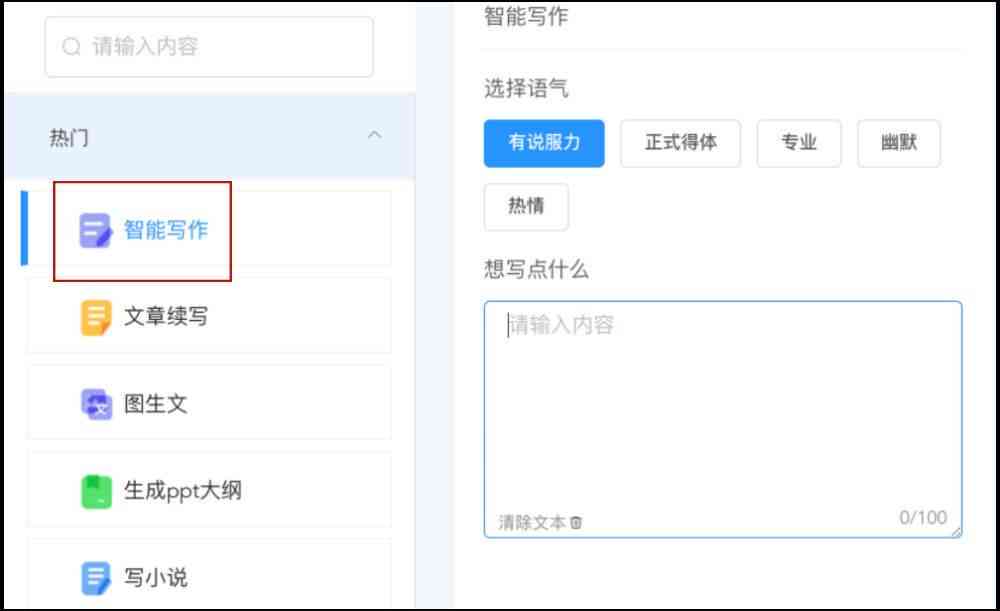Viewport: 1000px width, 611px height.
Task: Collapse the 热门 section chevron
Action: point(374,135)
